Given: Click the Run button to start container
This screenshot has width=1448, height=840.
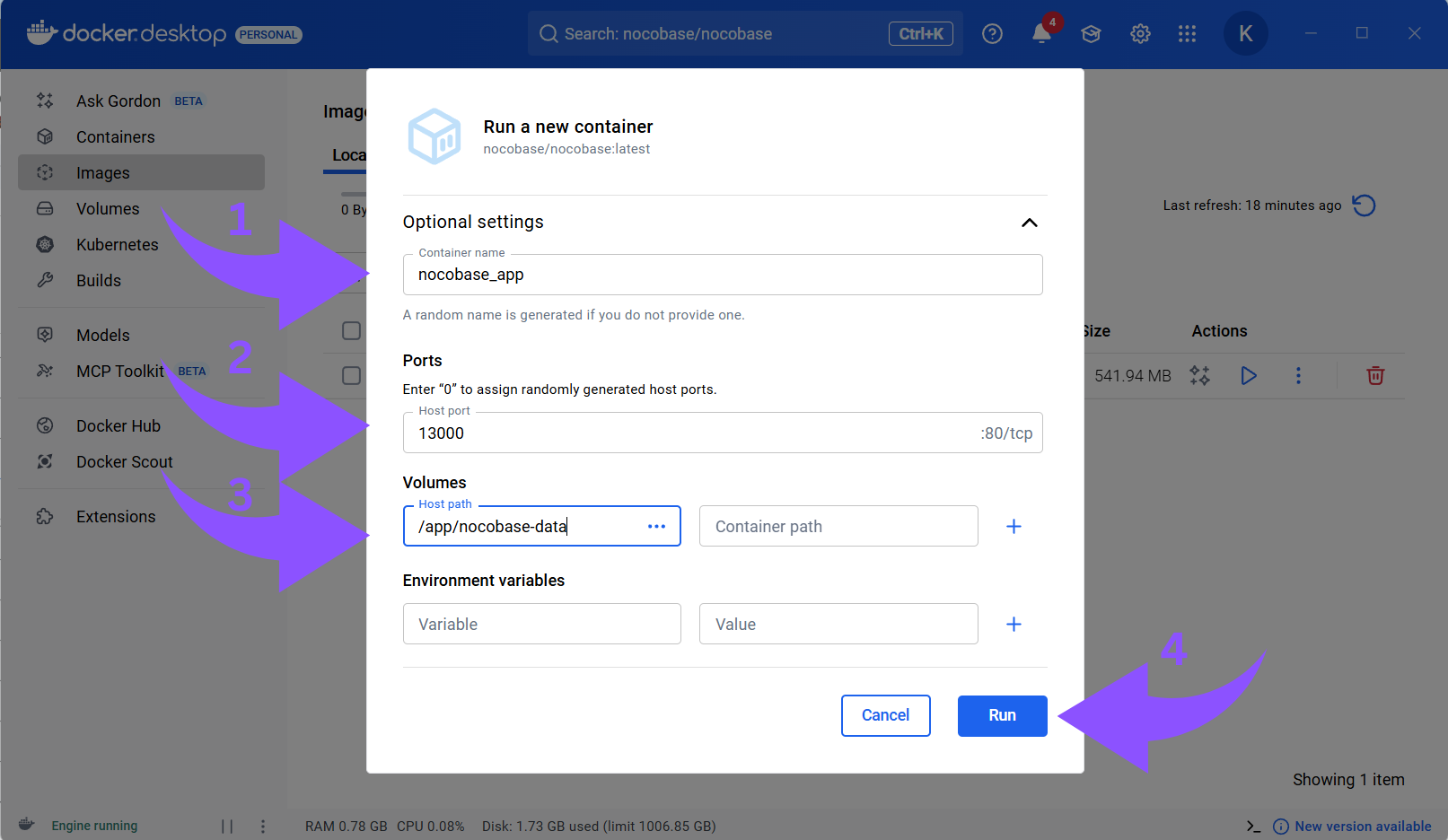Looking at the screenshot, I should click(x=1002, y=715).
